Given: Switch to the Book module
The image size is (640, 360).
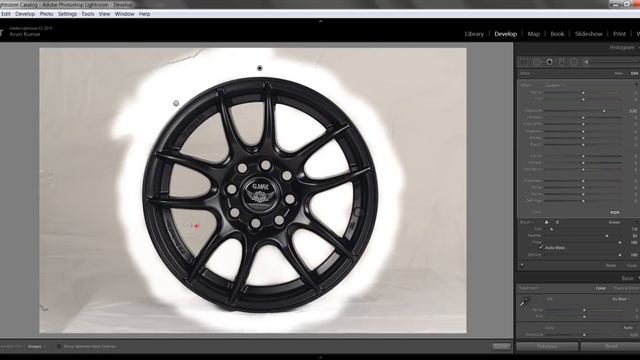Looking at the screenshot, I should point(557,34).
